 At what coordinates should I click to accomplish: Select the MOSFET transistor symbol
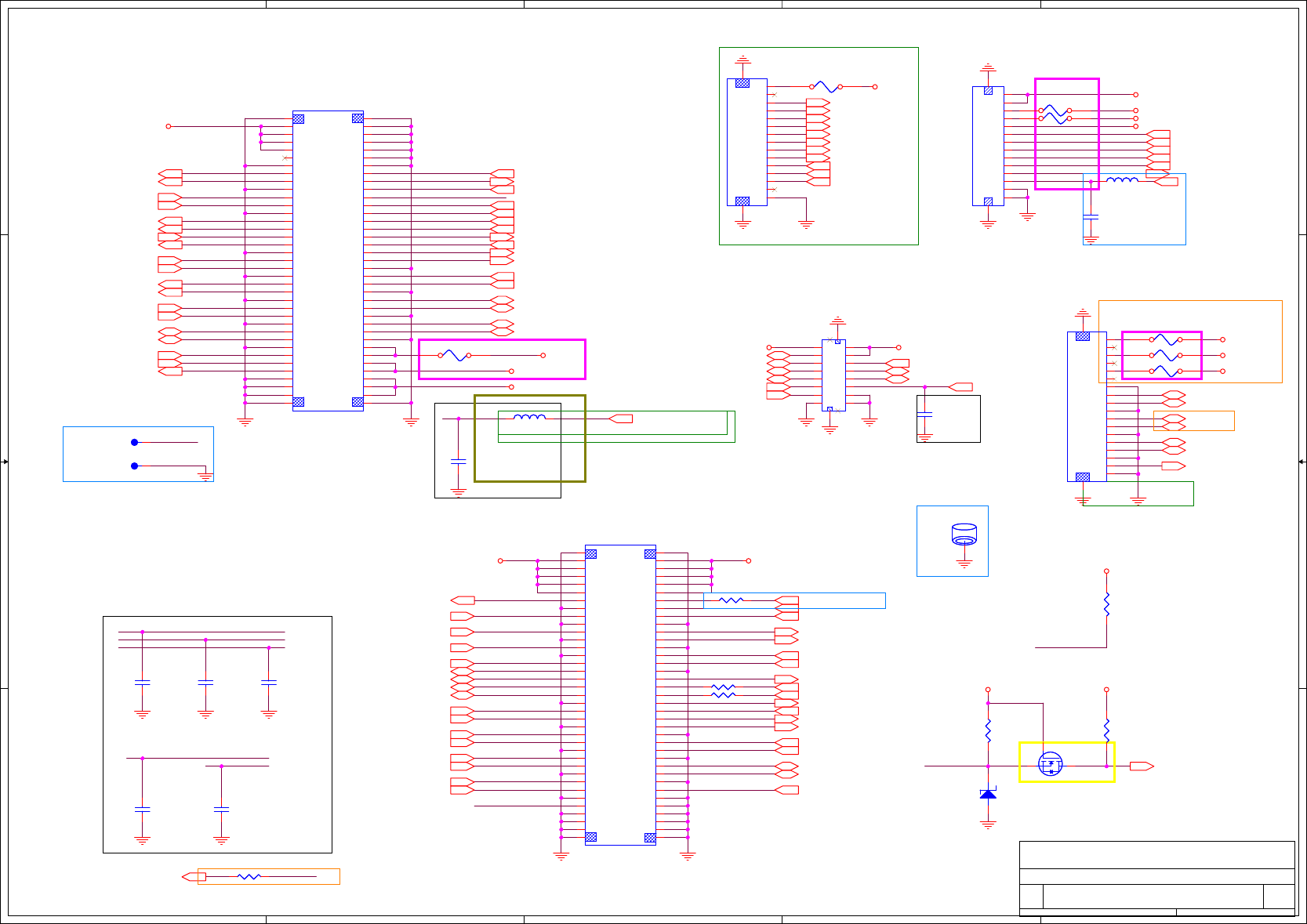click(1050, 764)
